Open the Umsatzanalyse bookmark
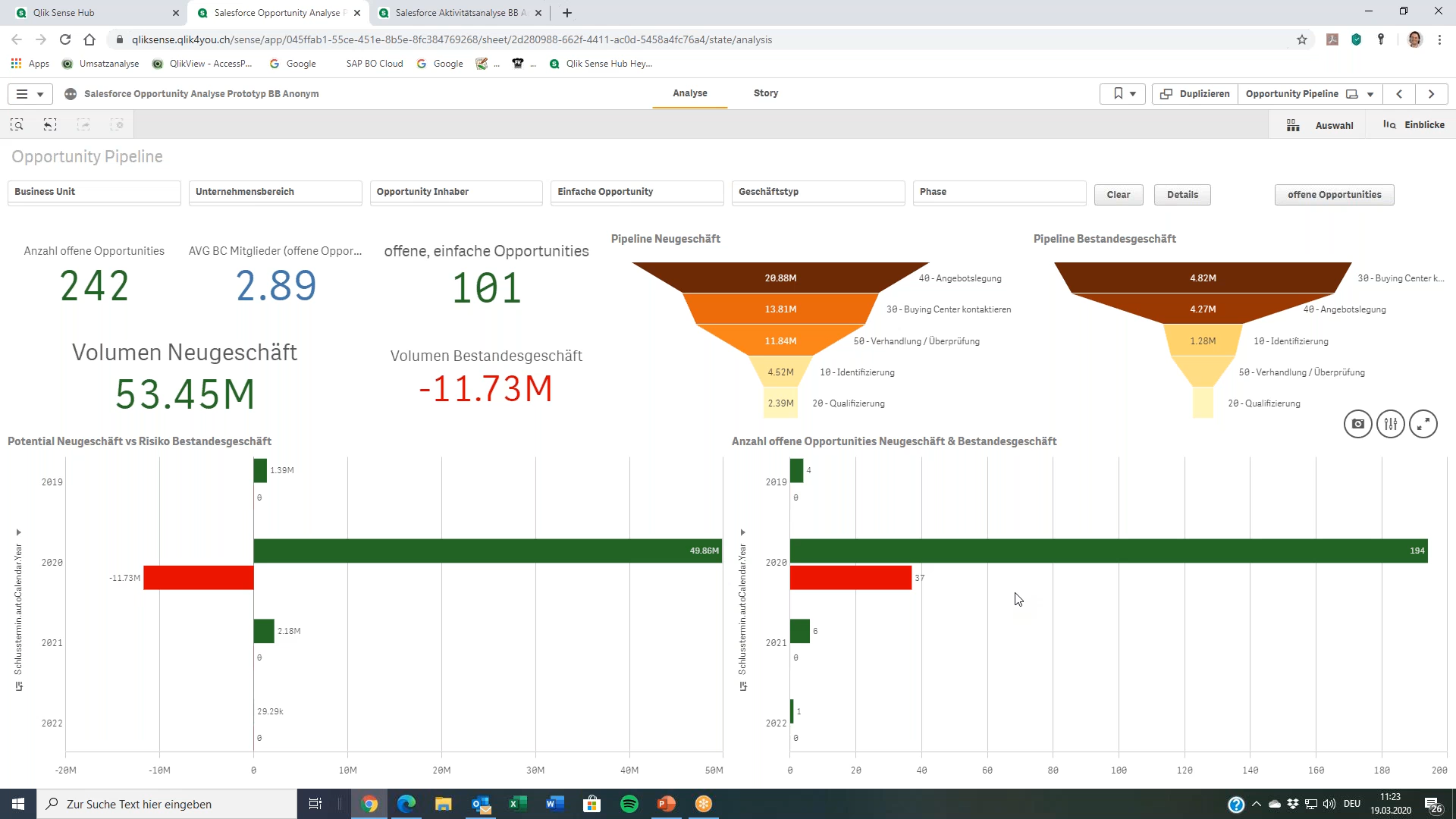 click(101, 64)
